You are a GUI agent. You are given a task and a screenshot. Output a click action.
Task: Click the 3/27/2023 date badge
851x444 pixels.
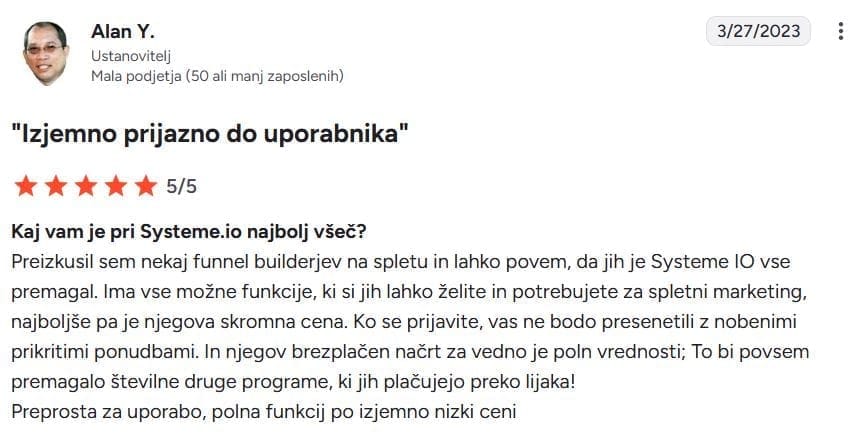pyautogui.click(x=759, y=31)
